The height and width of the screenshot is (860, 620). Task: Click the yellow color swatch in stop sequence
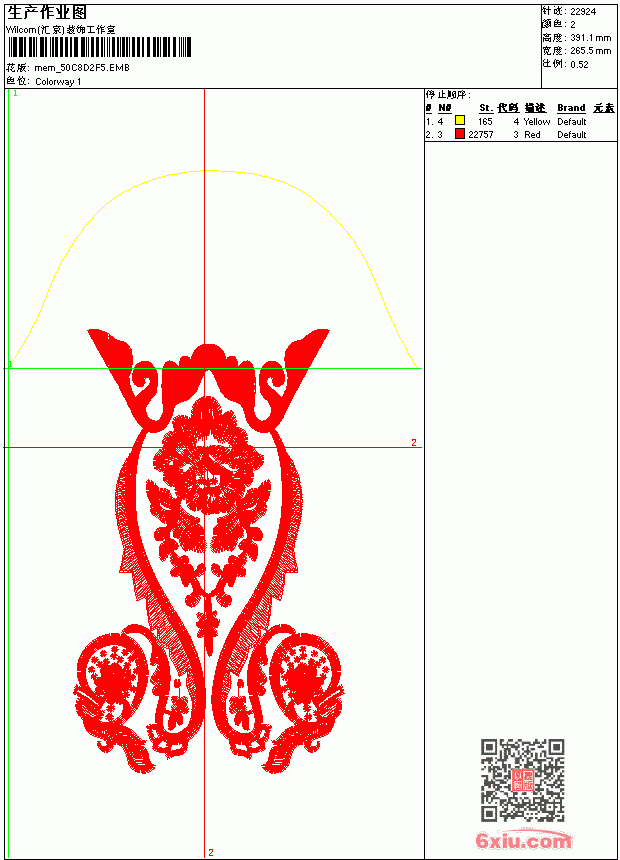click(460, 120)
